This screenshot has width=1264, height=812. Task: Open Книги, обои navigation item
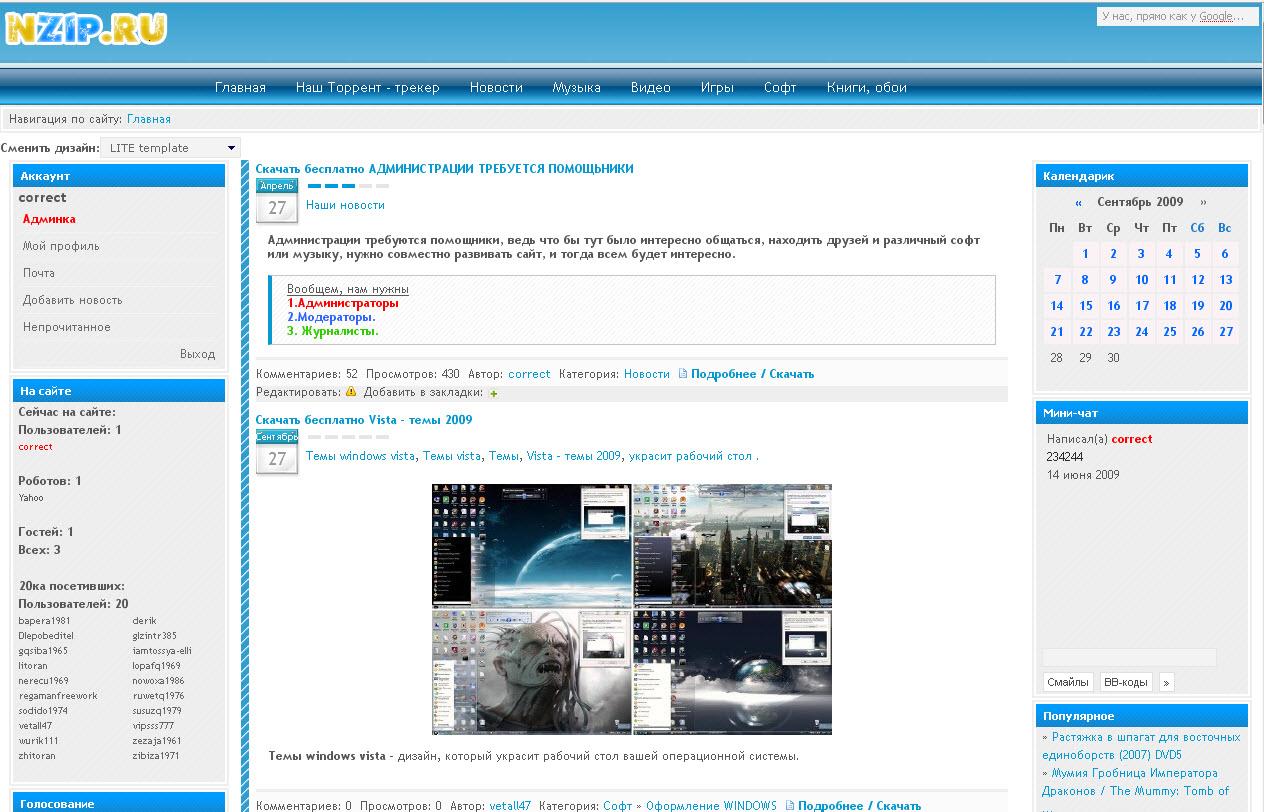tap(866, 87)
